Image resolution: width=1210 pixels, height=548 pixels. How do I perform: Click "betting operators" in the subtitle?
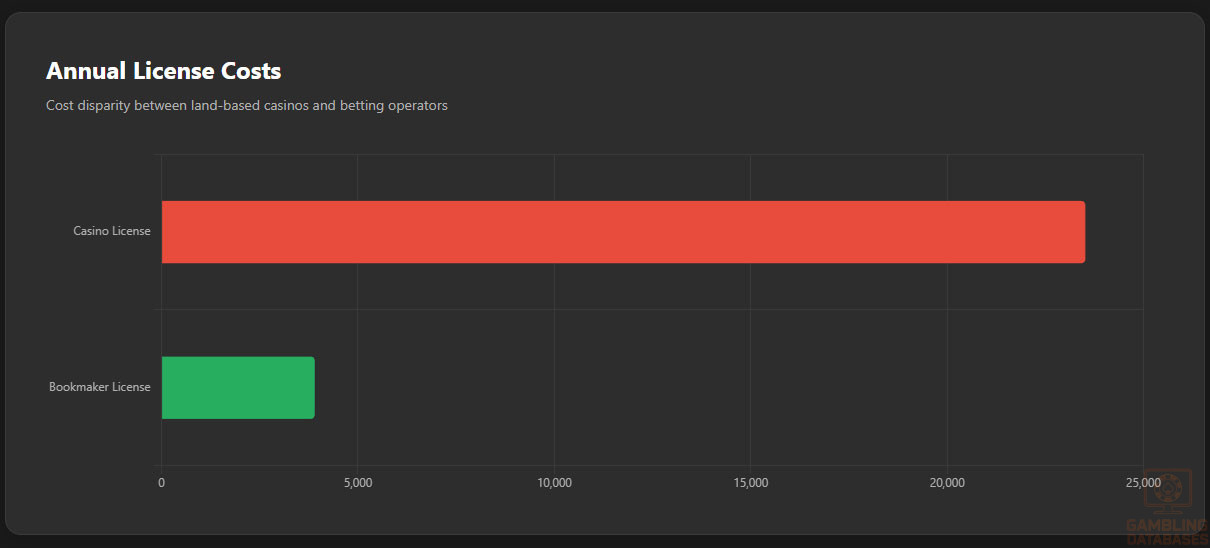pos(394,105)
